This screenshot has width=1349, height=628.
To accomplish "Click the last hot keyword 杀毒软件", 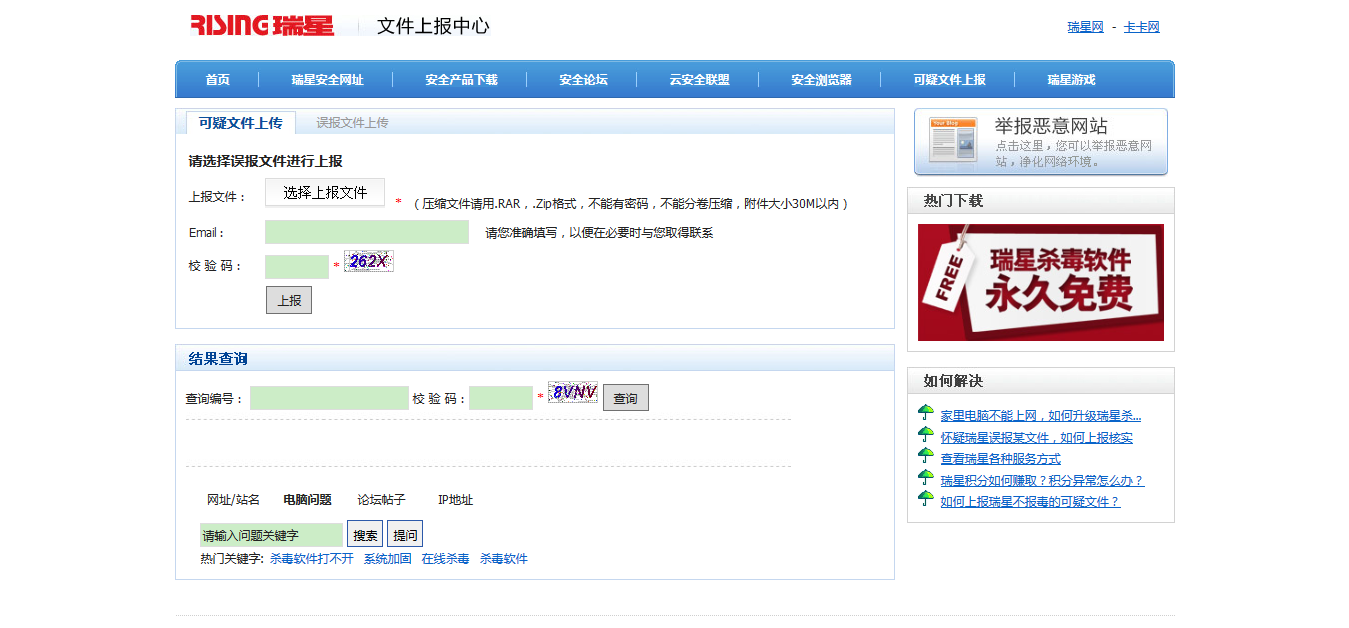I will [x=503, y=559].
